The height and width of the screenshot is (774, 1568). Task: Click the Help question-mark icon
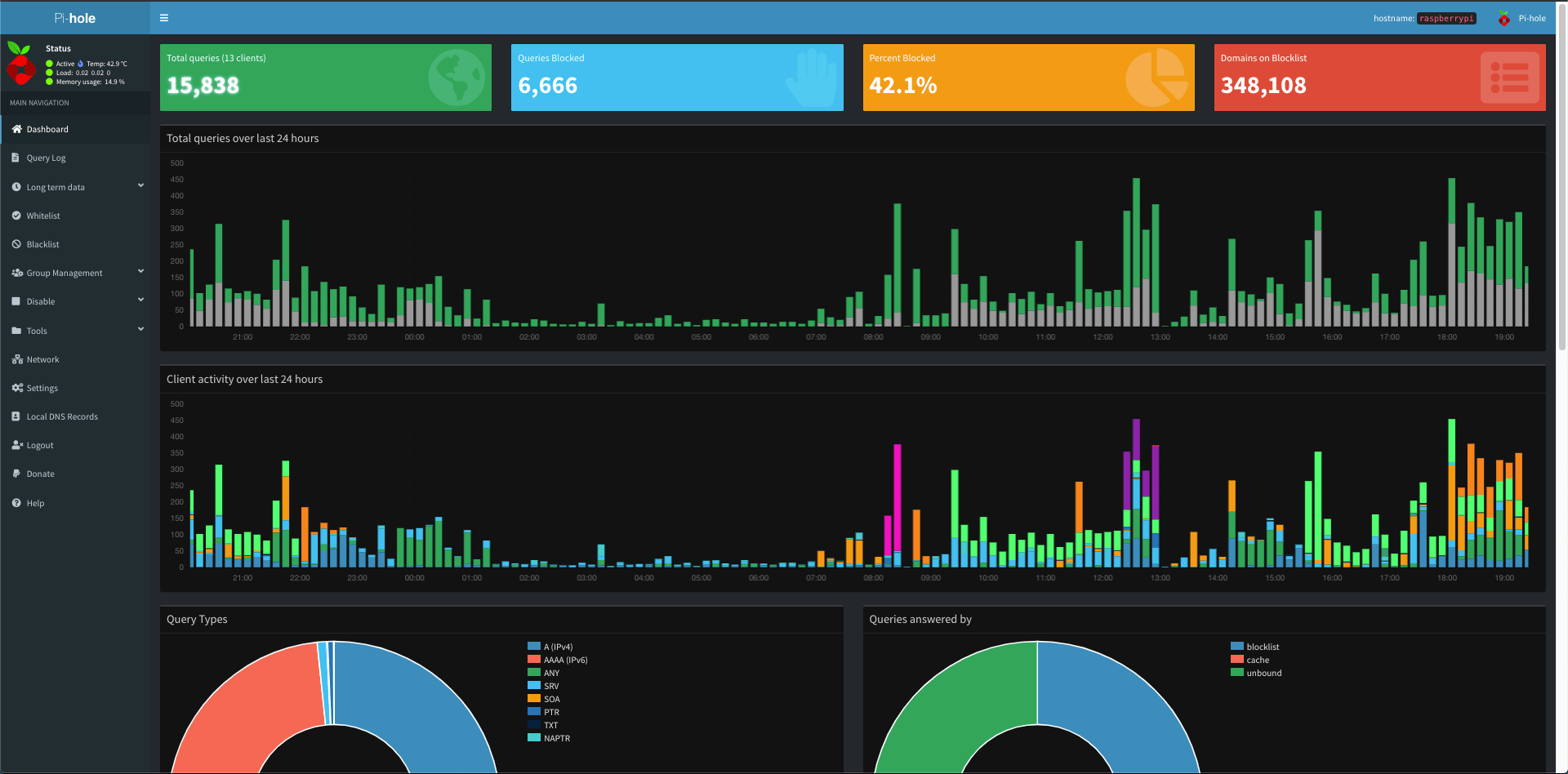coord(16,503)
